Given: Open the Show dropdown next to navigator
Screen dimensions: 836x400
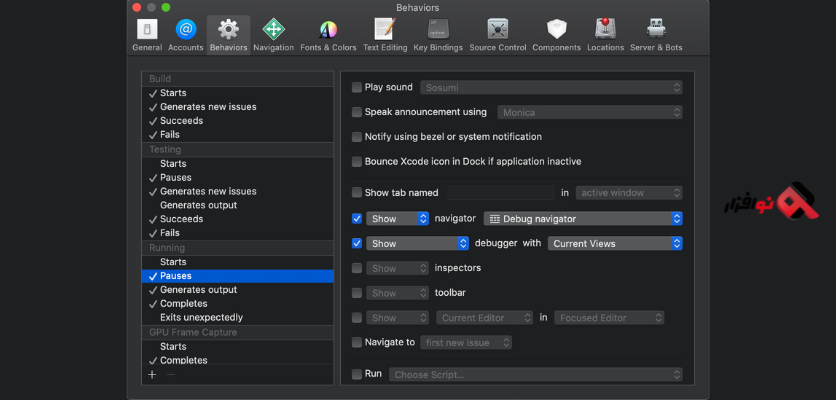Looking at the screenshot, I should (397, 219).
